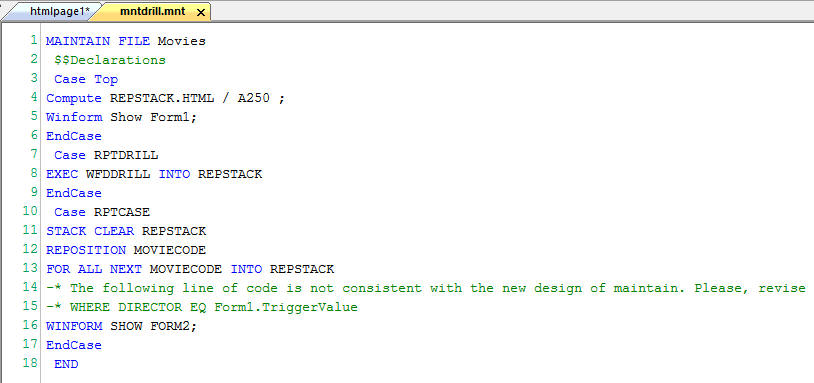Click the WINFORM SHOW FORM2 line
This screenshot has height=383, width=814.
coord(122,326)
